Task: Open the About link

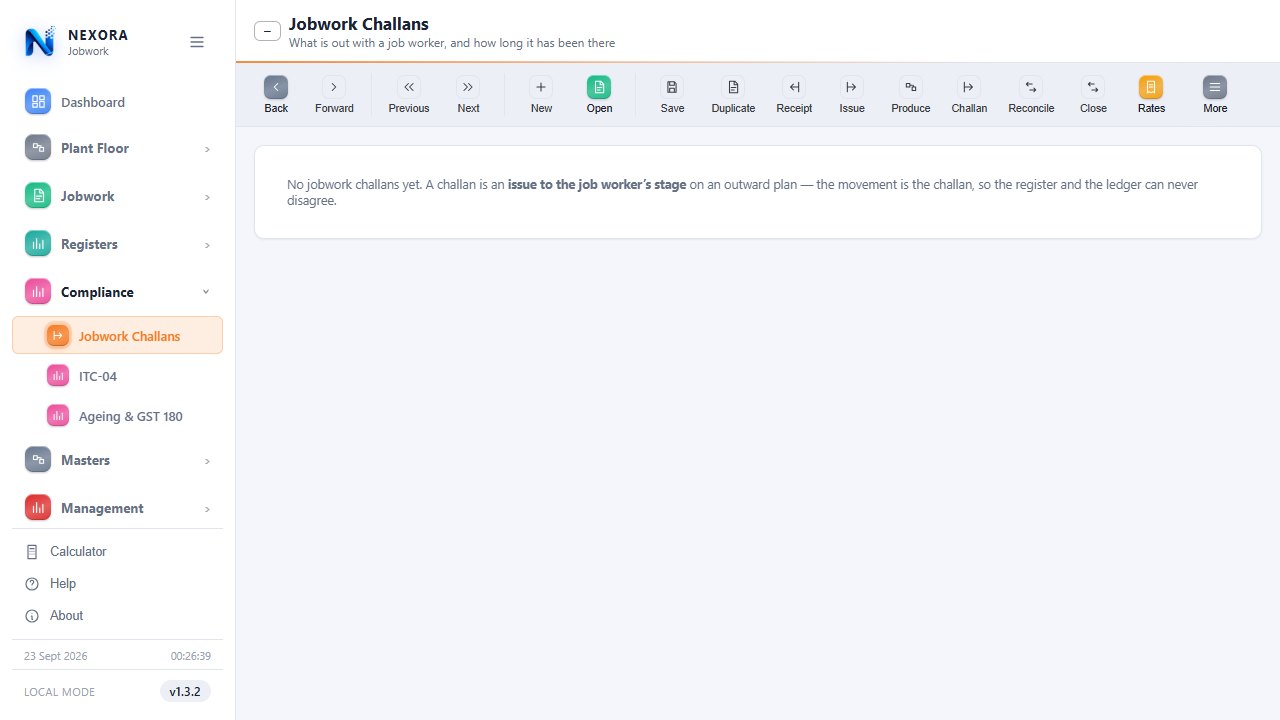Action: tap(117, 616)
